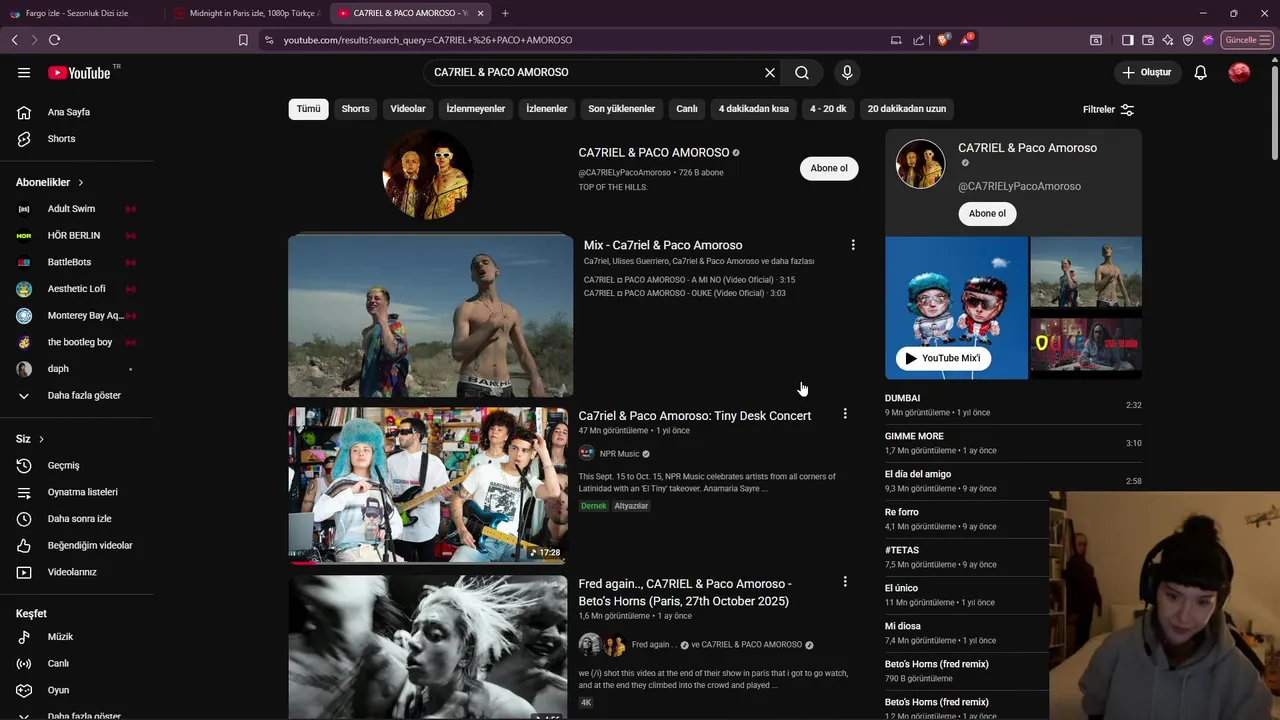Image resolution: width=1280 pixels, height=720 pixels.
Task: Select the 4 dakikadan kısa chip
Action: tap(754, 108)
